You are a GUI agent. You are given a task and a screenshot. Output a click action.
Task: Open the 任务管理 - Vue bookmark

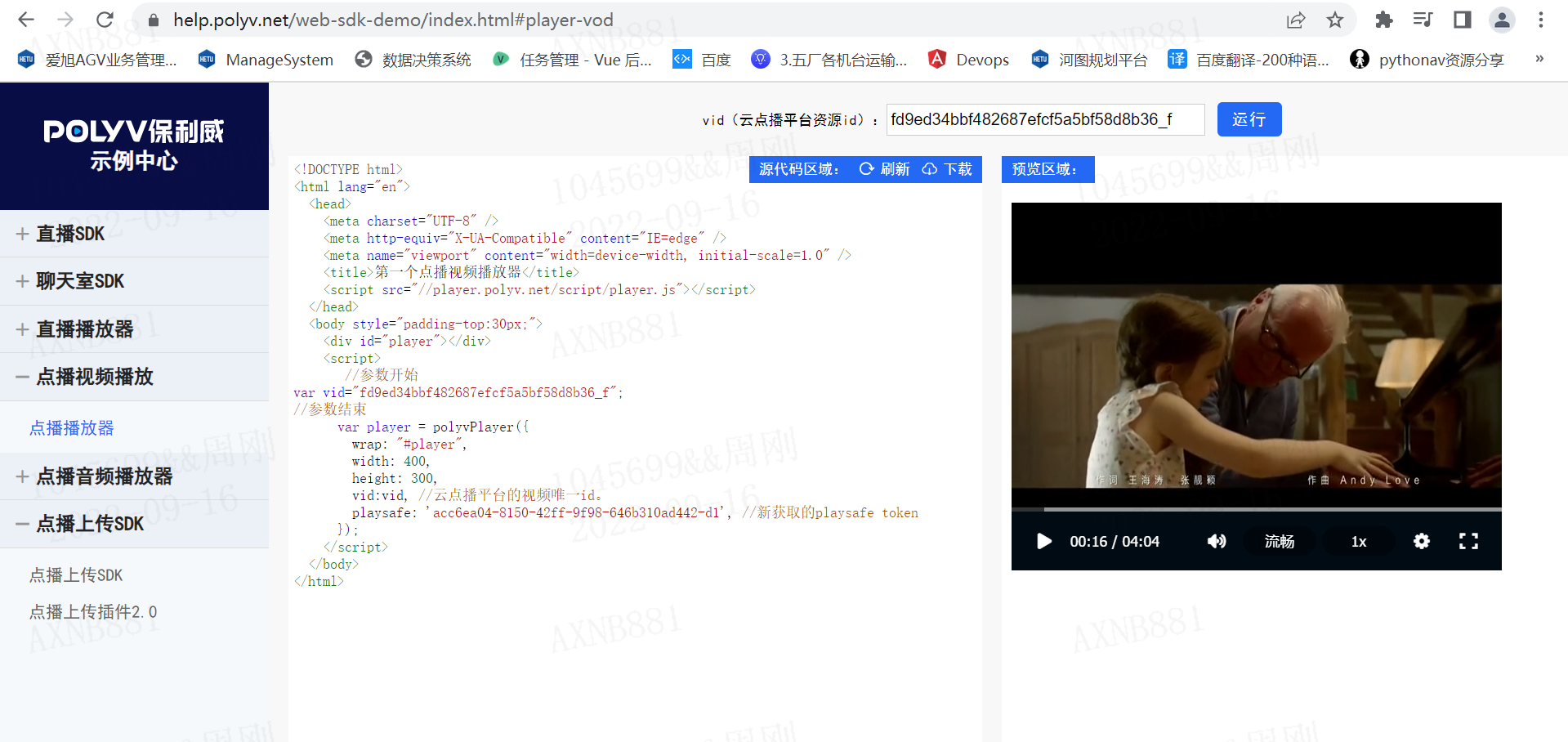pos(572,60)
